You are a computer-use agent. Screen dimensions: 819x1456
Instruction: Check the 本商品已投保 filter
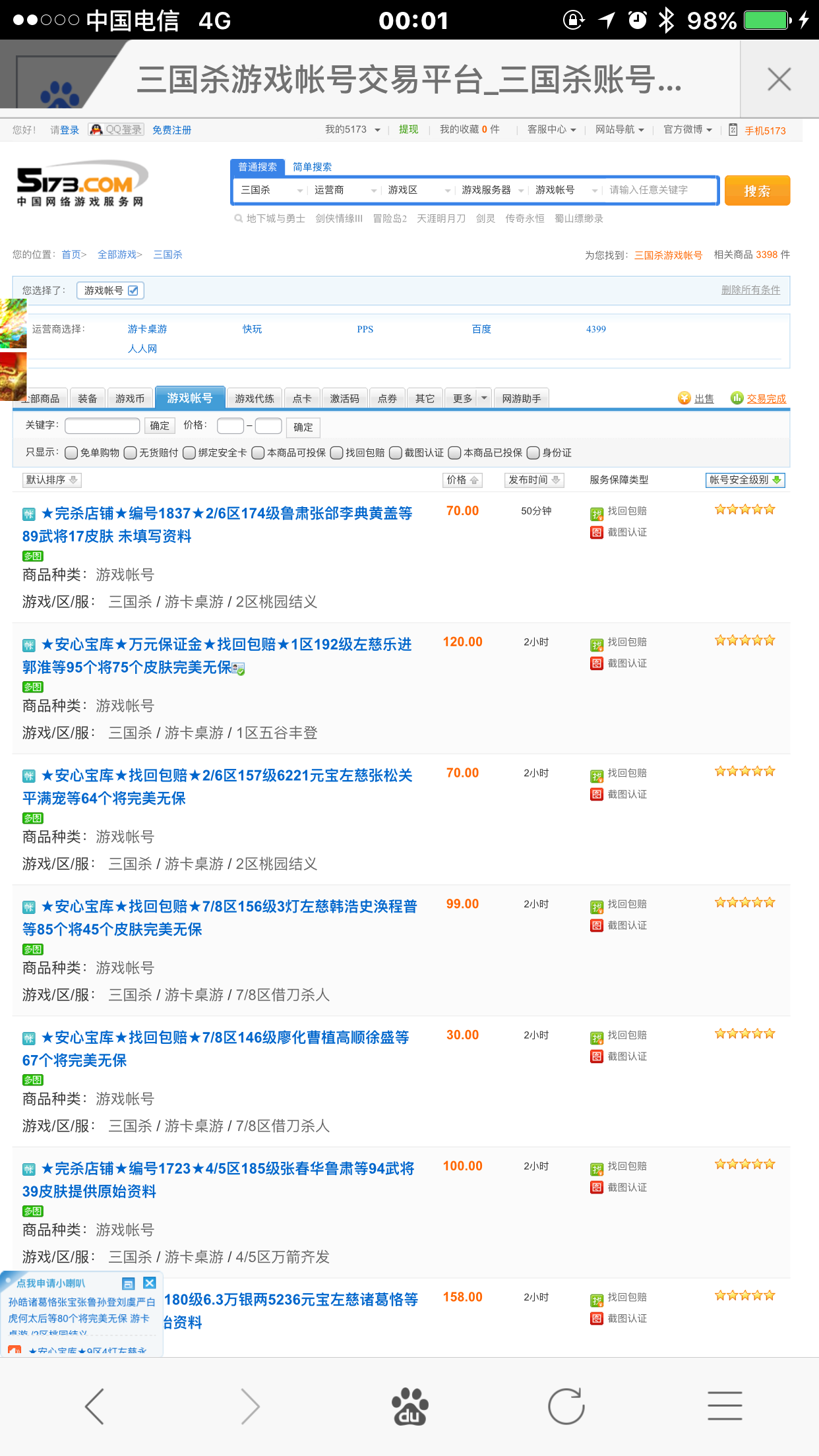click(x=454, y=452)
